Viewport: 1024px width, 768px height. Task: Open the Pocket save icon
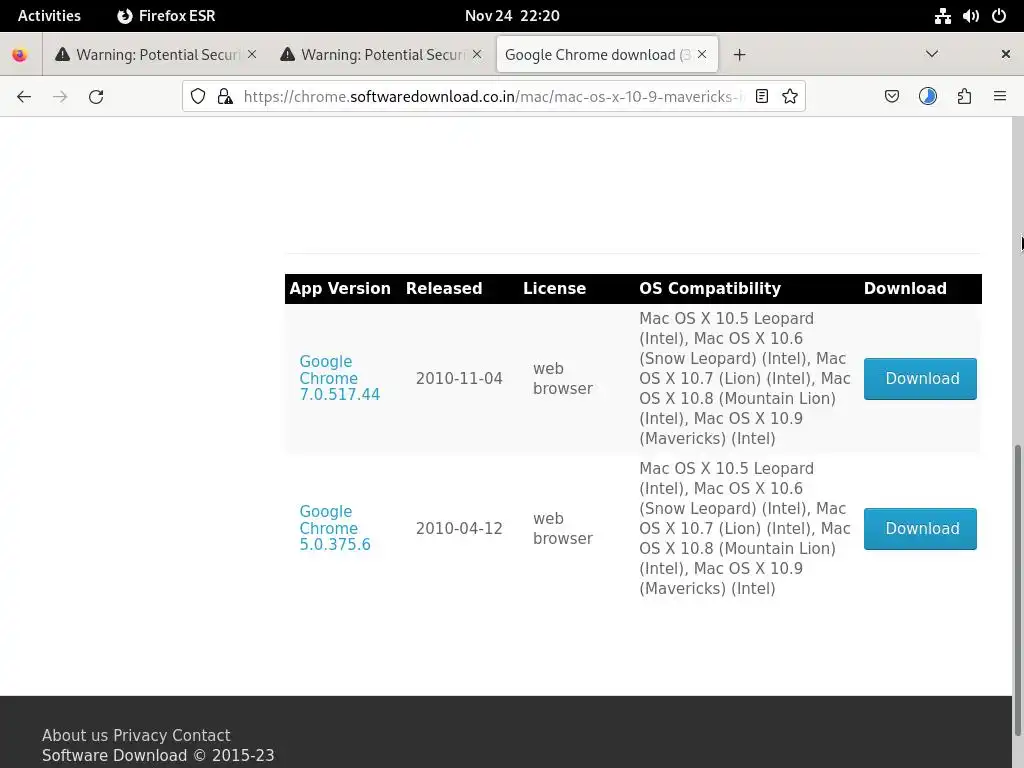891,97
